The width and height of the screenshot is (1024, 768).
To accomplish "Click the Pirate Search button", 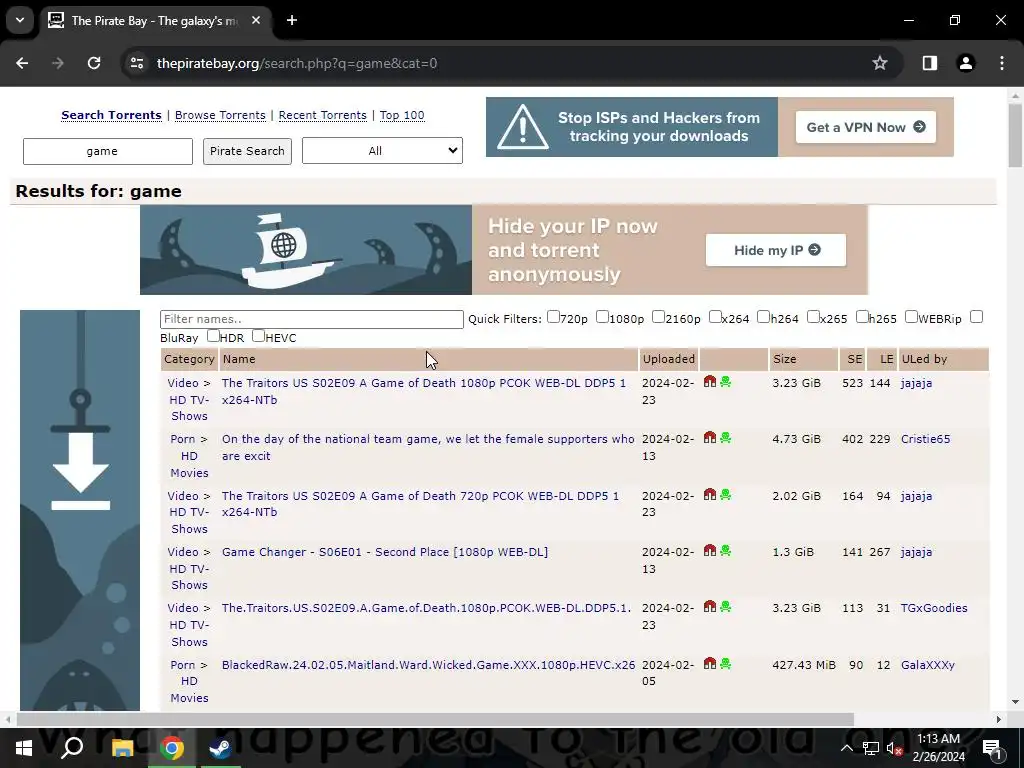I will click(247, 151).
